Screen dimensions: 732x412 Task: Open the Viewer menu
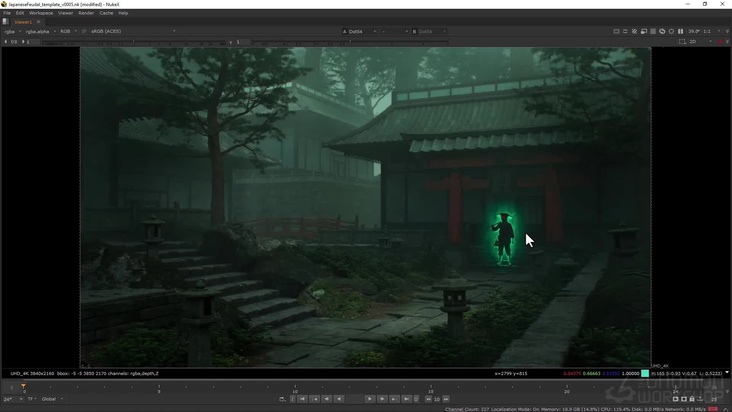click(65, 13)
